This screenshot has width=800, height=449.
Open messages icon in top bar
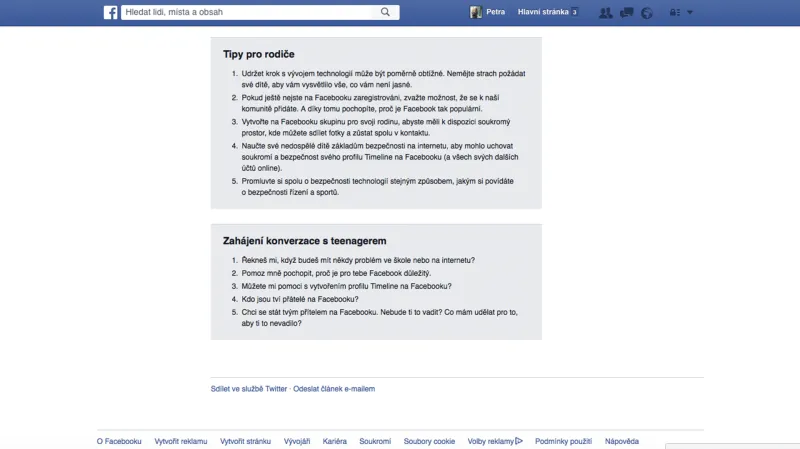coord(627,13)
